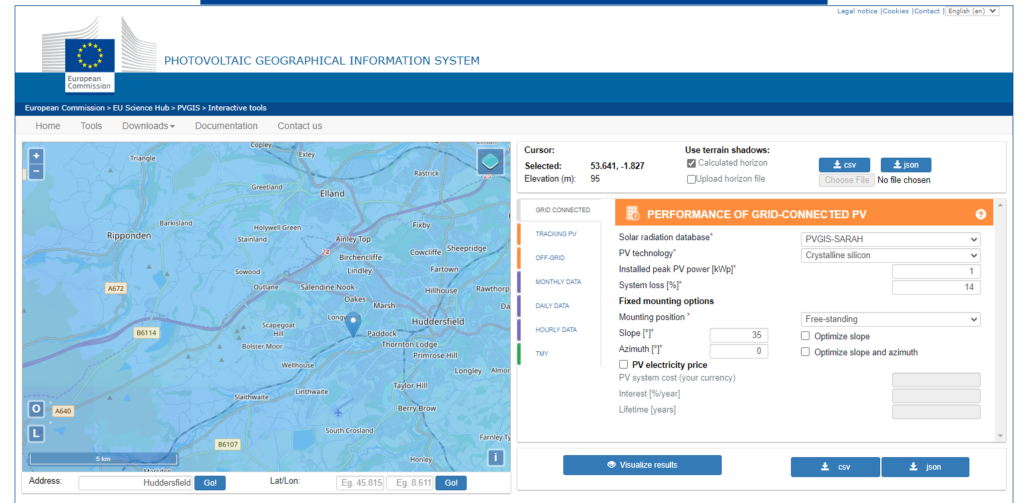Zoom out the map with minus button
This screenshot has height=503, width=1024.
pos(36,171)
